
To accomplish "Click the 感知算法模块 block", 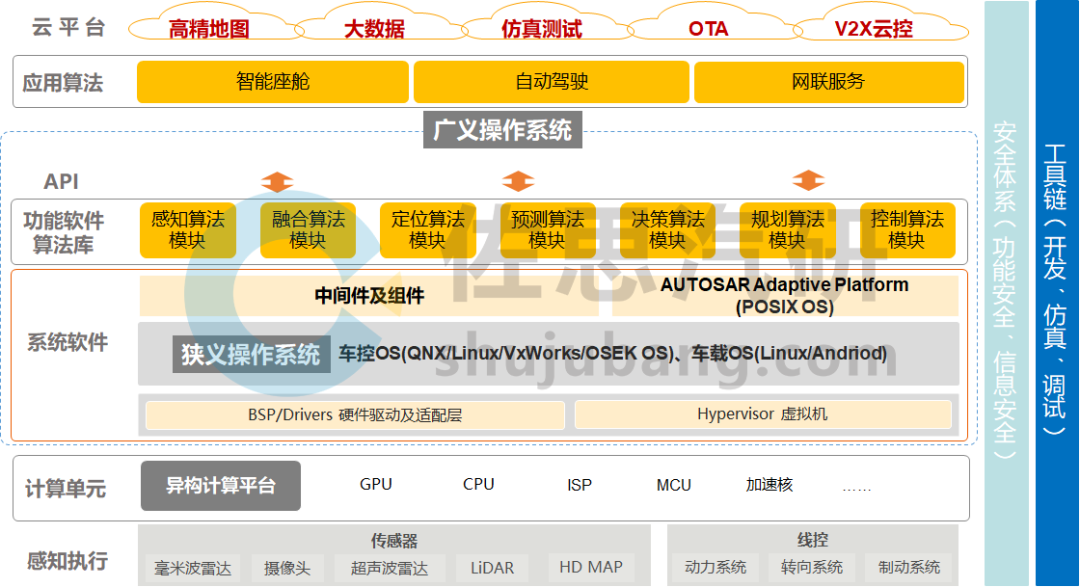I will 188,230.
